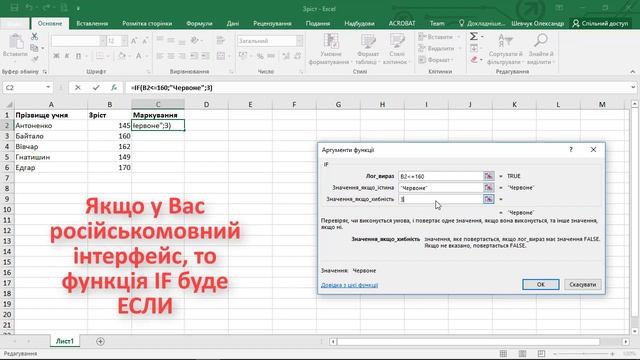This screenshot has height=360, width=640.
Task: Align text left in cell
Action: click(160, 56)
